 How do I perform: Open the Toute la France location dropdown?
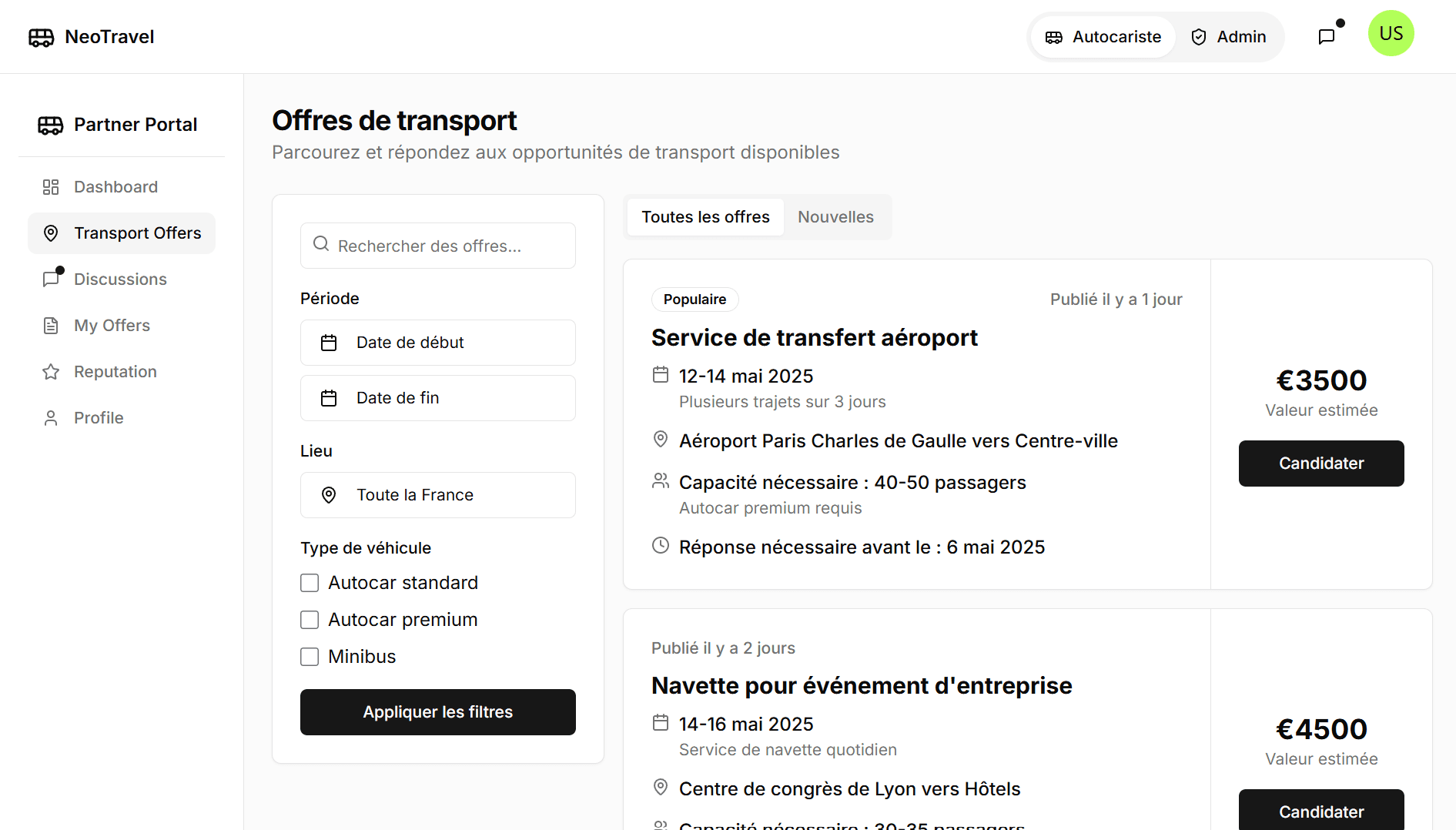(x=438, y=495)
